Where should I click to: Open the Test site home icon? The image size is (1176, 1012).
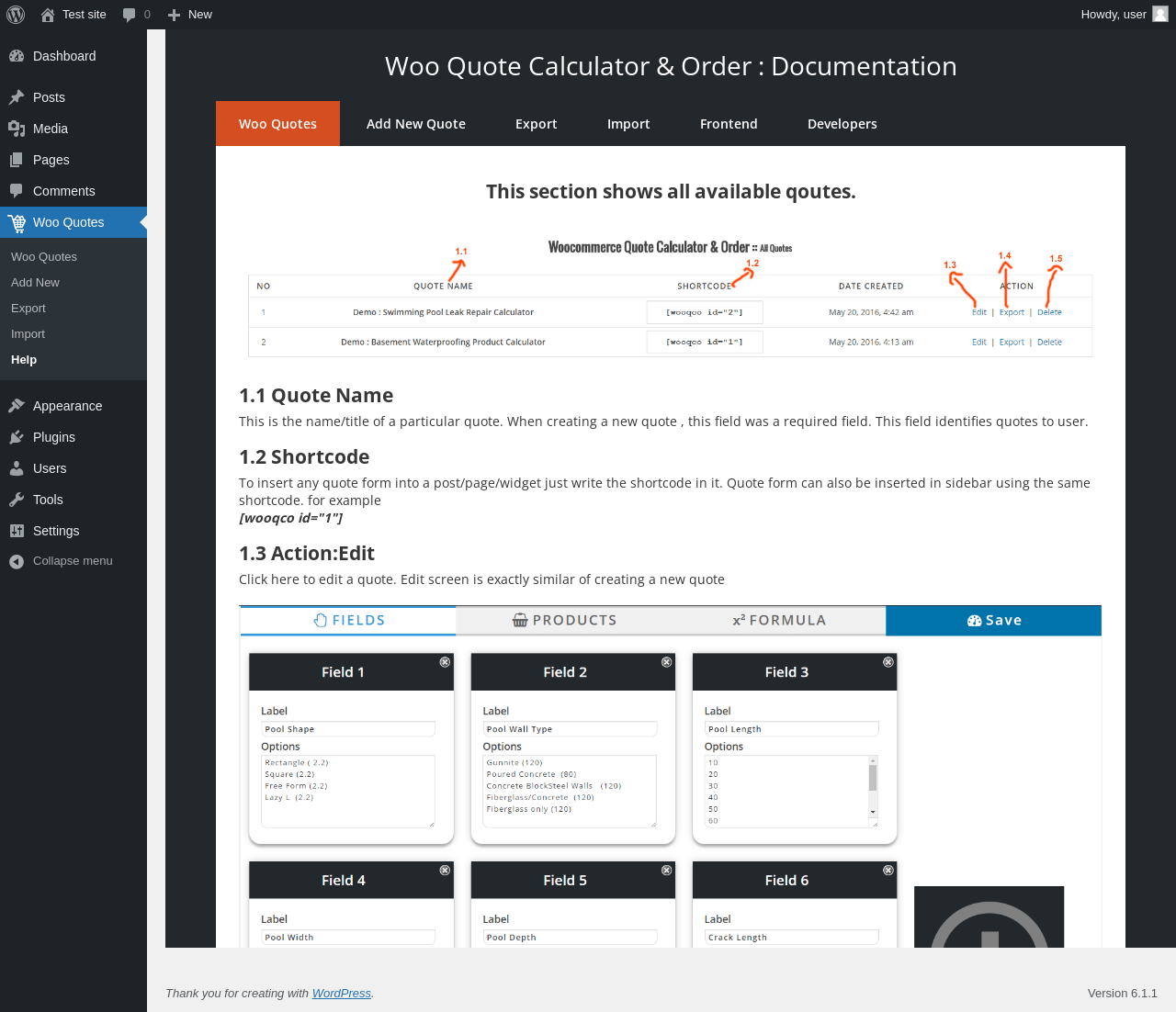pos(48,15)
